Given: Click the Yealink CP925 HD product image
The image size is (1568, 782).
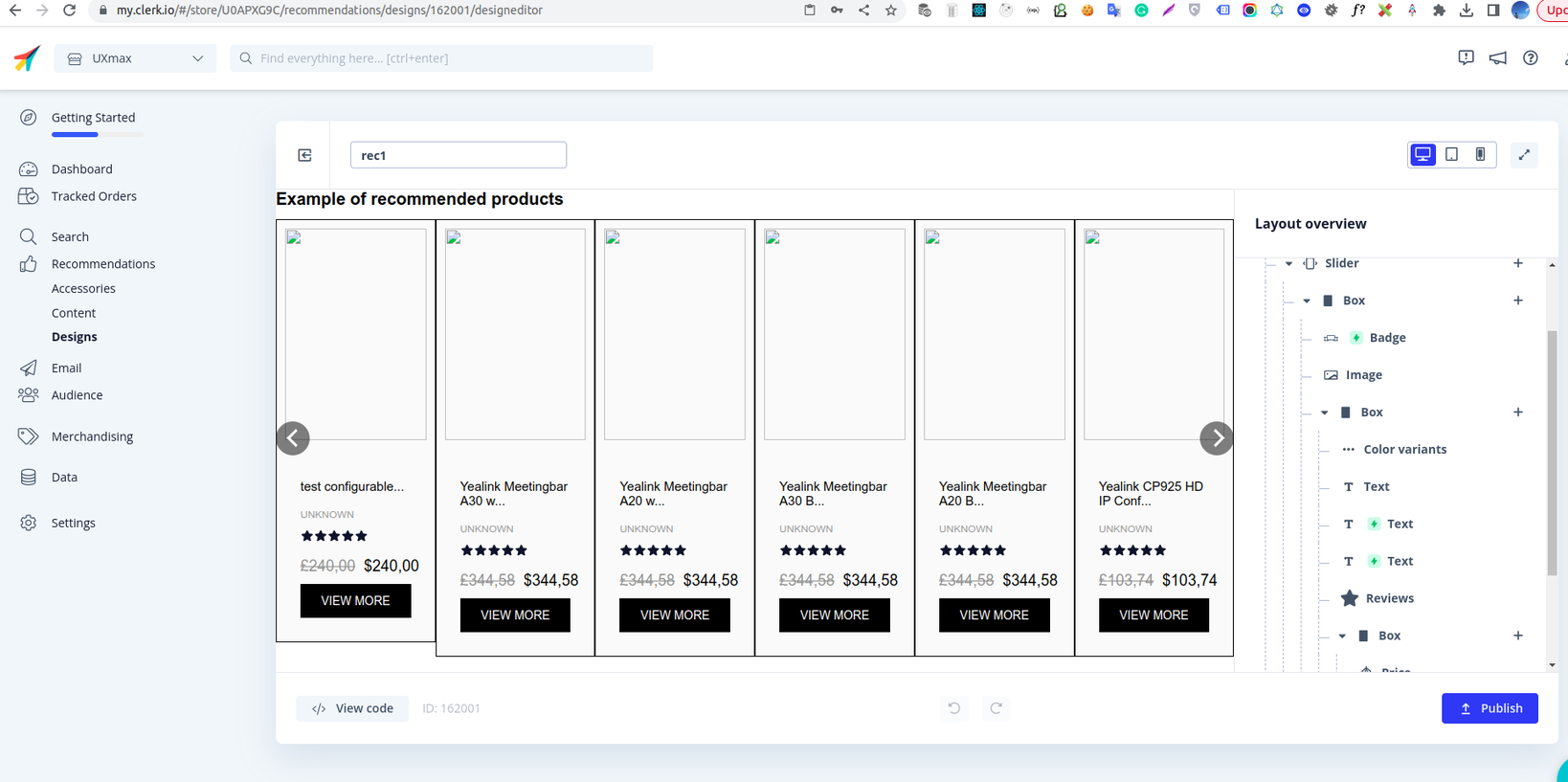Looking at the screenshot, I should click(1154, 334).
